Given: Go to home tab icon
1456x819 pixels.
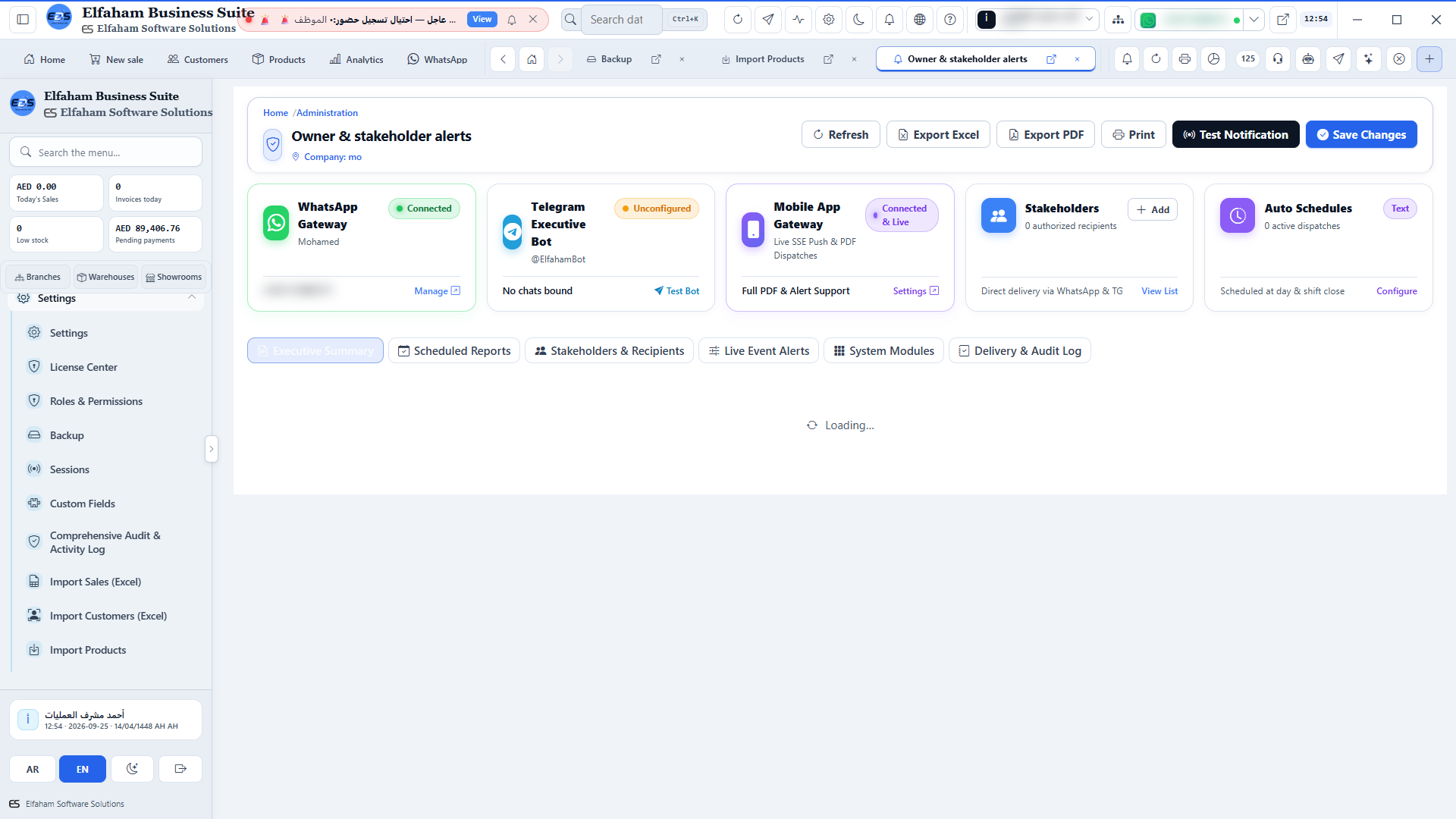Looking at the screenshot, I should [532, 59].
